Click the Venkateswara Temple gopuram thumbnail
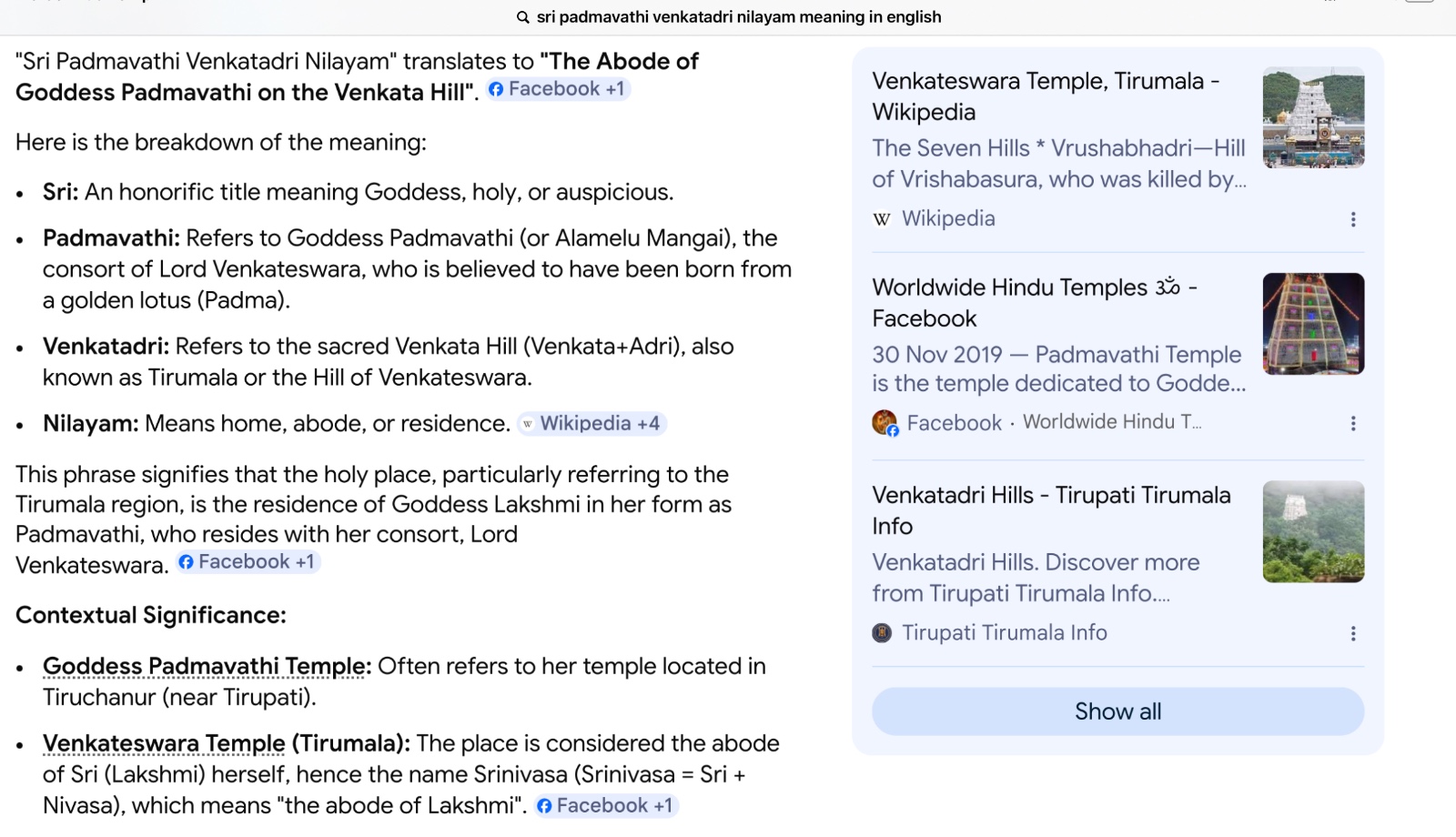 (x=1313, y=117)
